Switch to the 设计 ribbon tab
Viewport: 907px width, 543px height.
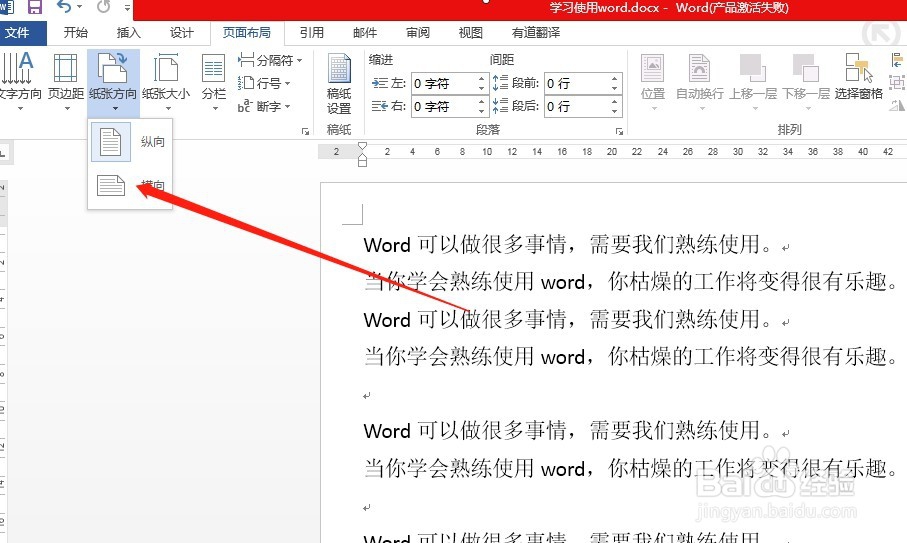182,33
